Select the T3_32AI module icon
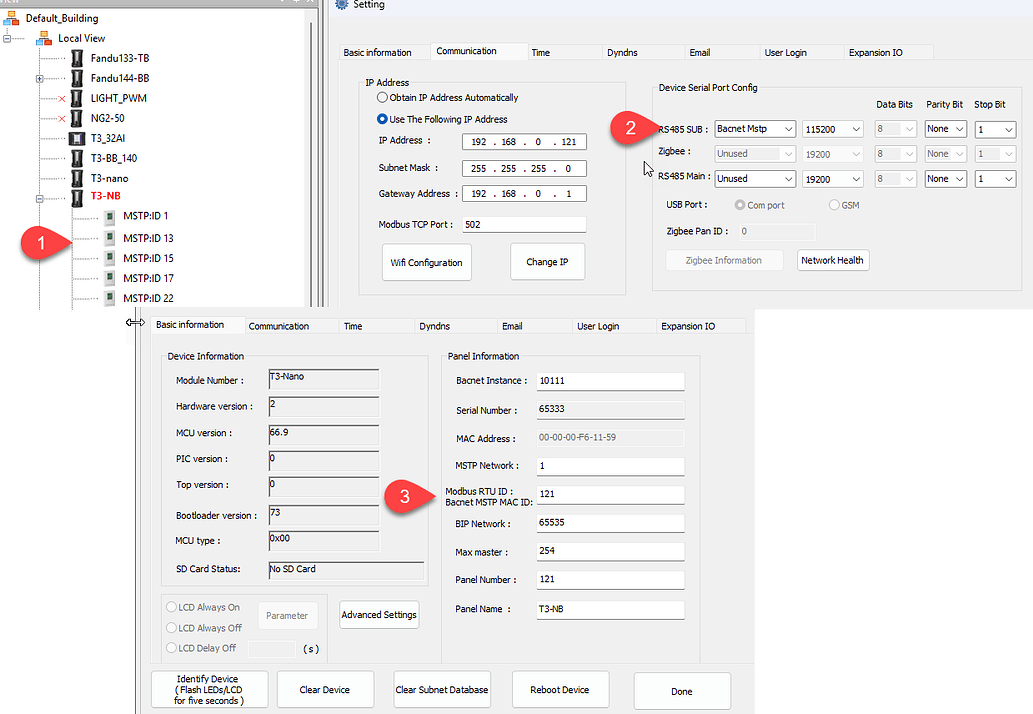This screenshot has width=1033, height=714. pyautogui.click(x=77, y=137)
